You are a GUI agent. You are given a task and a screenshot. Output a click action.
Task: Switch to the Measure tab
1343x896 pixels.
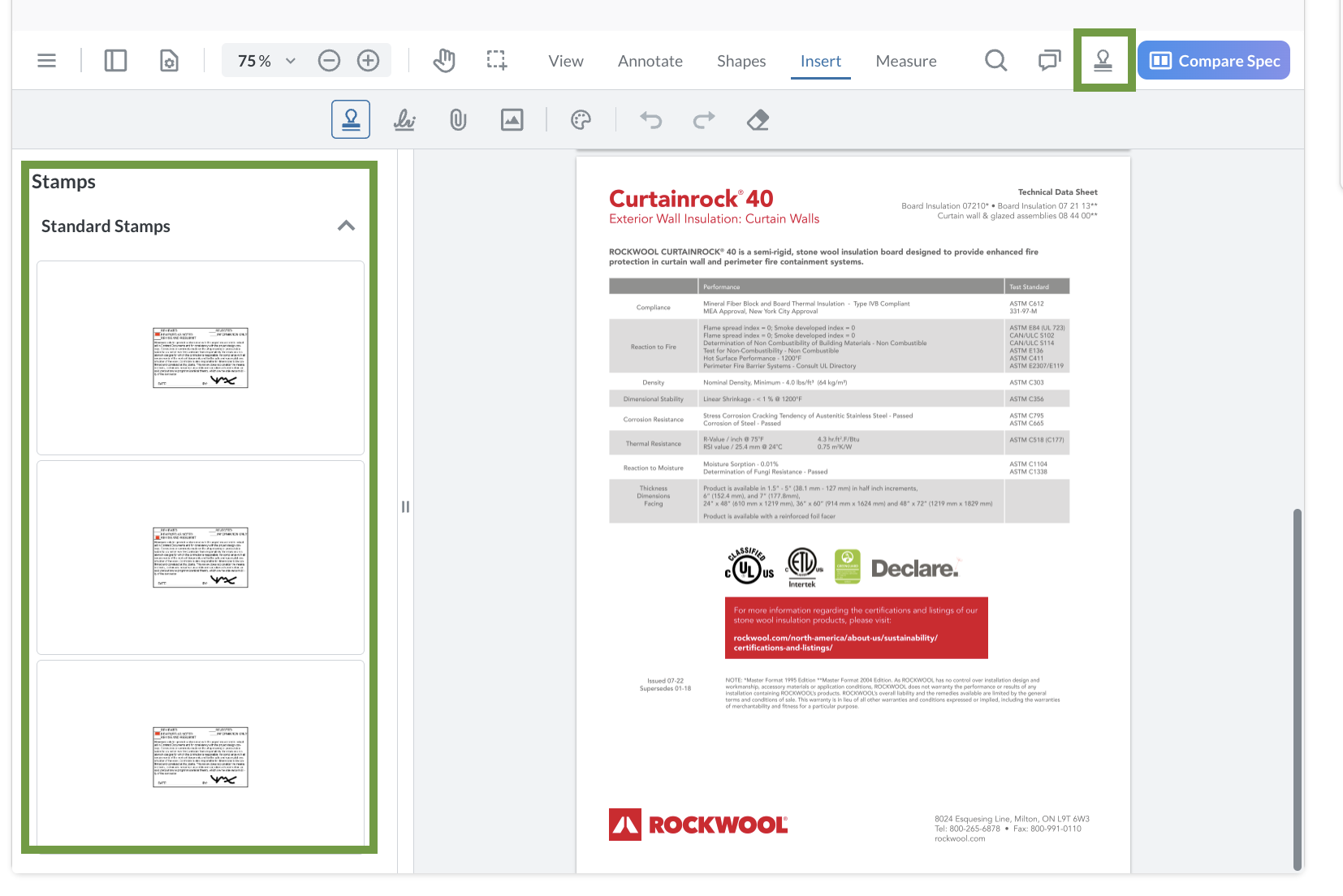point(906,61)
